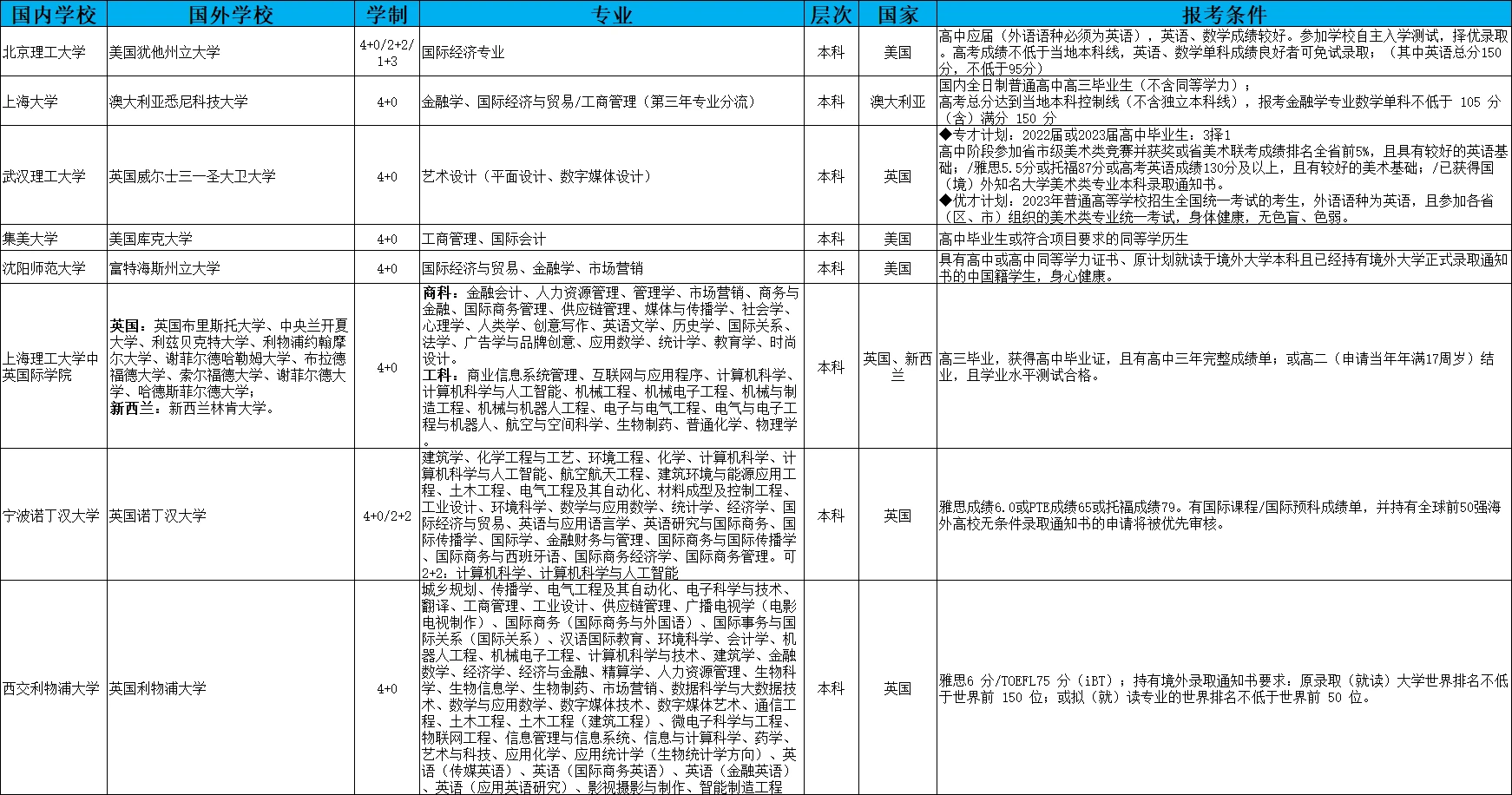Click the 学制 column header

coord(387,14)
